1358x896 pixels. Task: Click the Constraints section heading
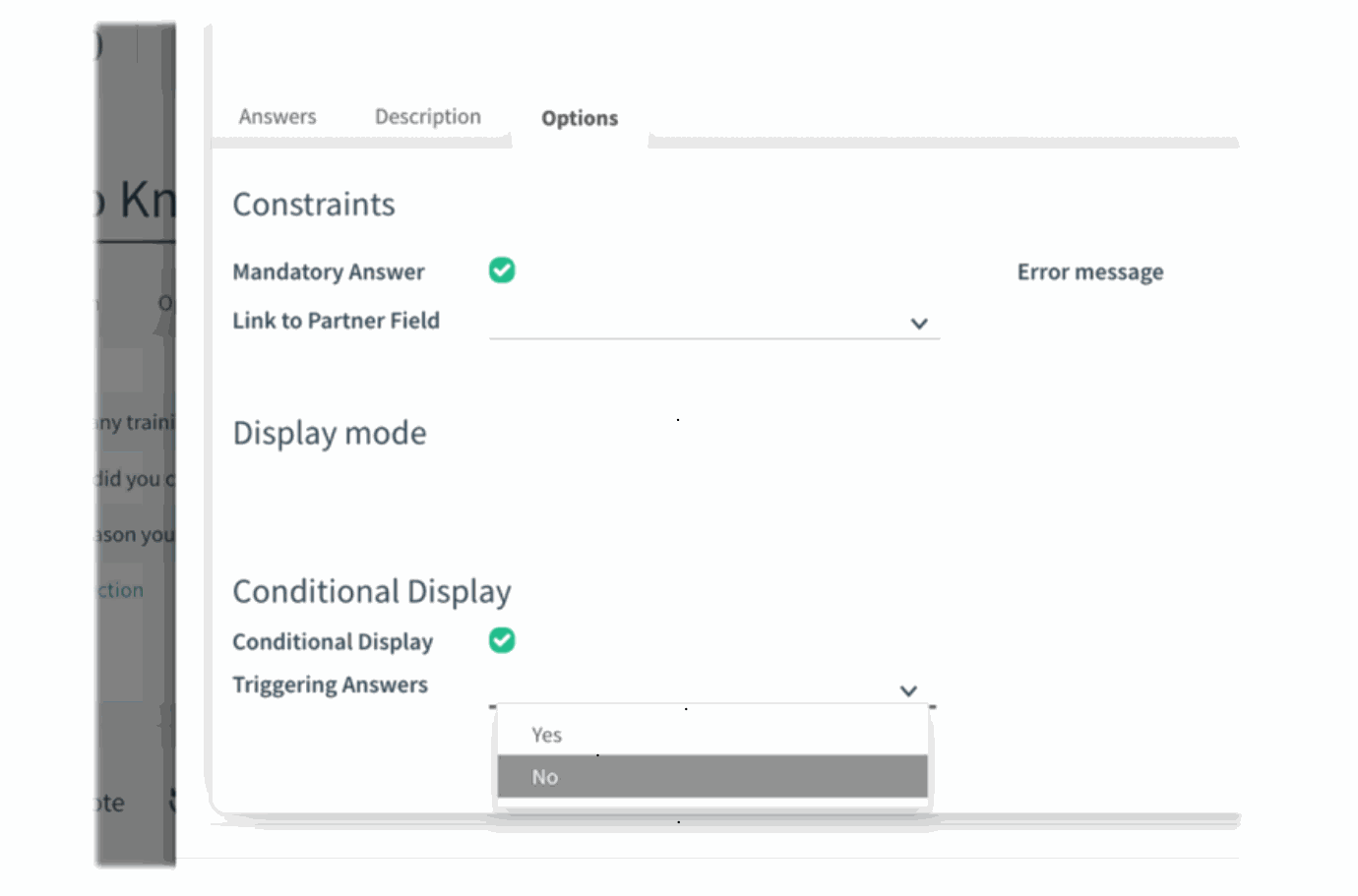(x=314, y=205)
